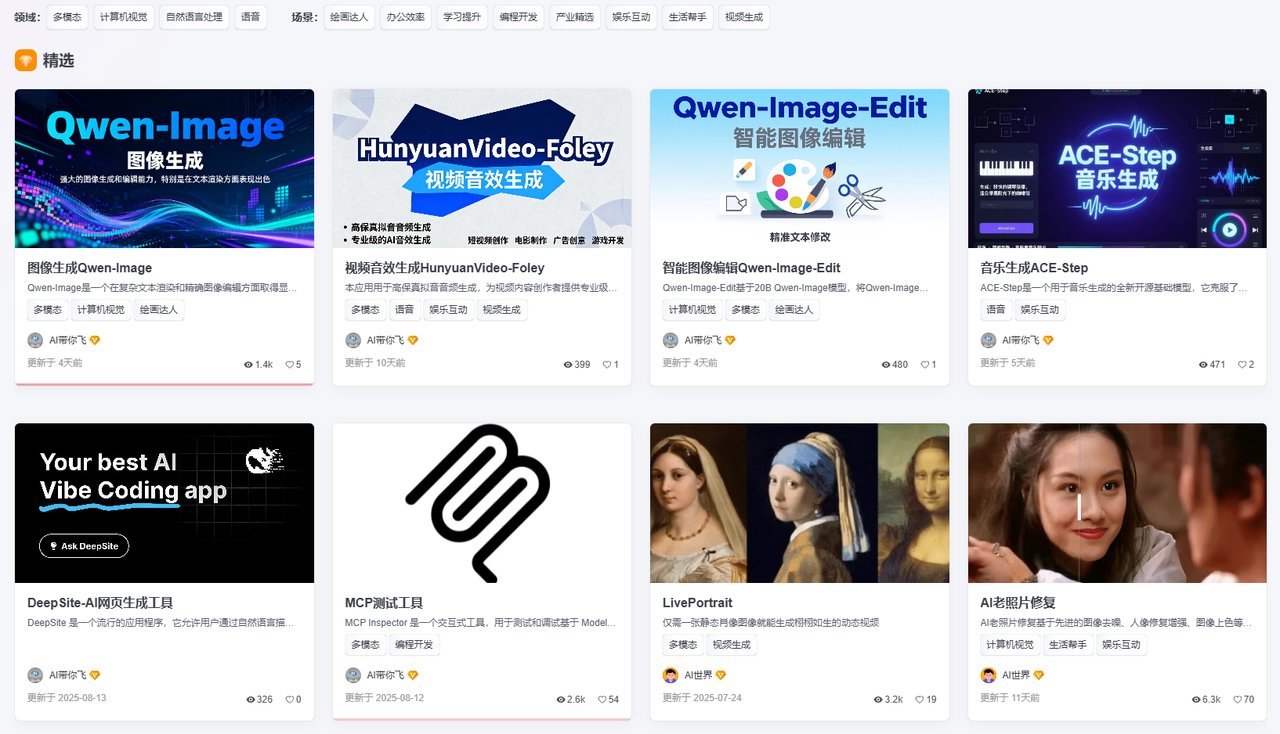This screenshot has width=1280, height=734.
Task: Click the orange 精选 diamond icon
Action: (26, 61)
